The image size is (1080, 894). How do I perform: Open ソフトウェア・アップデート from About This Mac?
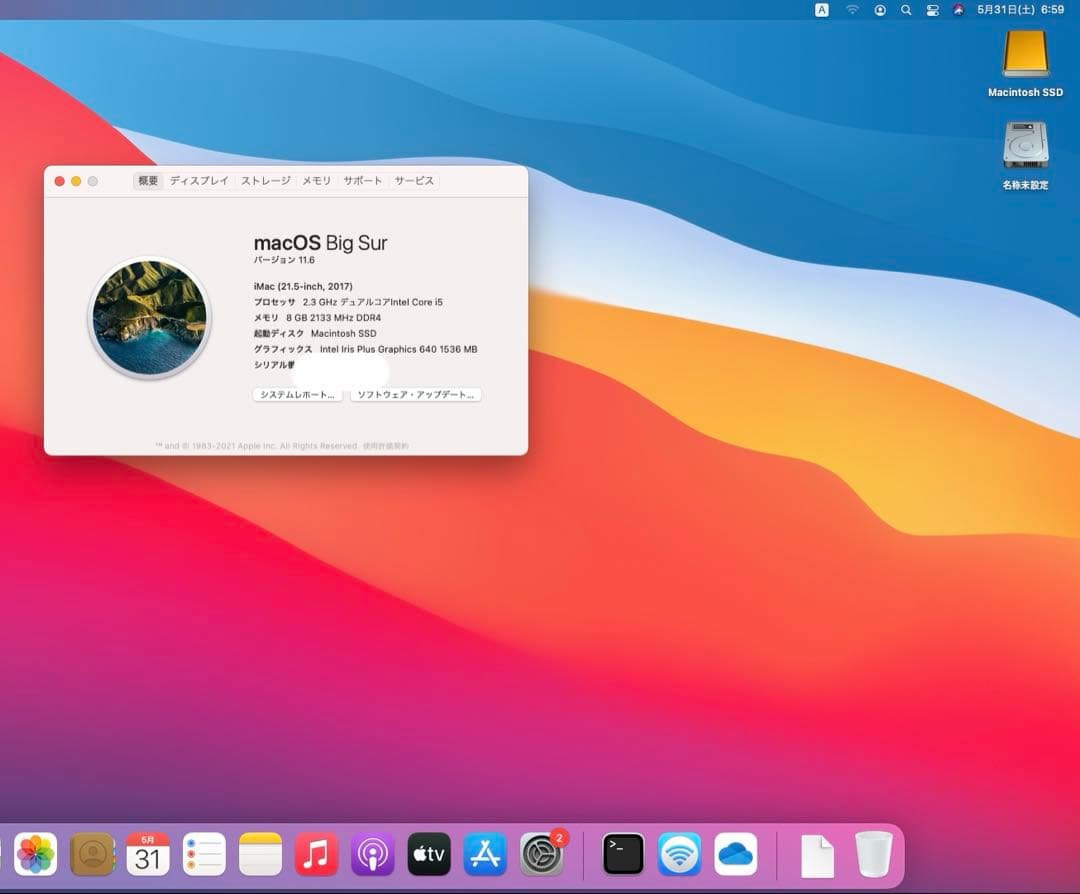click(x=415, y=394)
